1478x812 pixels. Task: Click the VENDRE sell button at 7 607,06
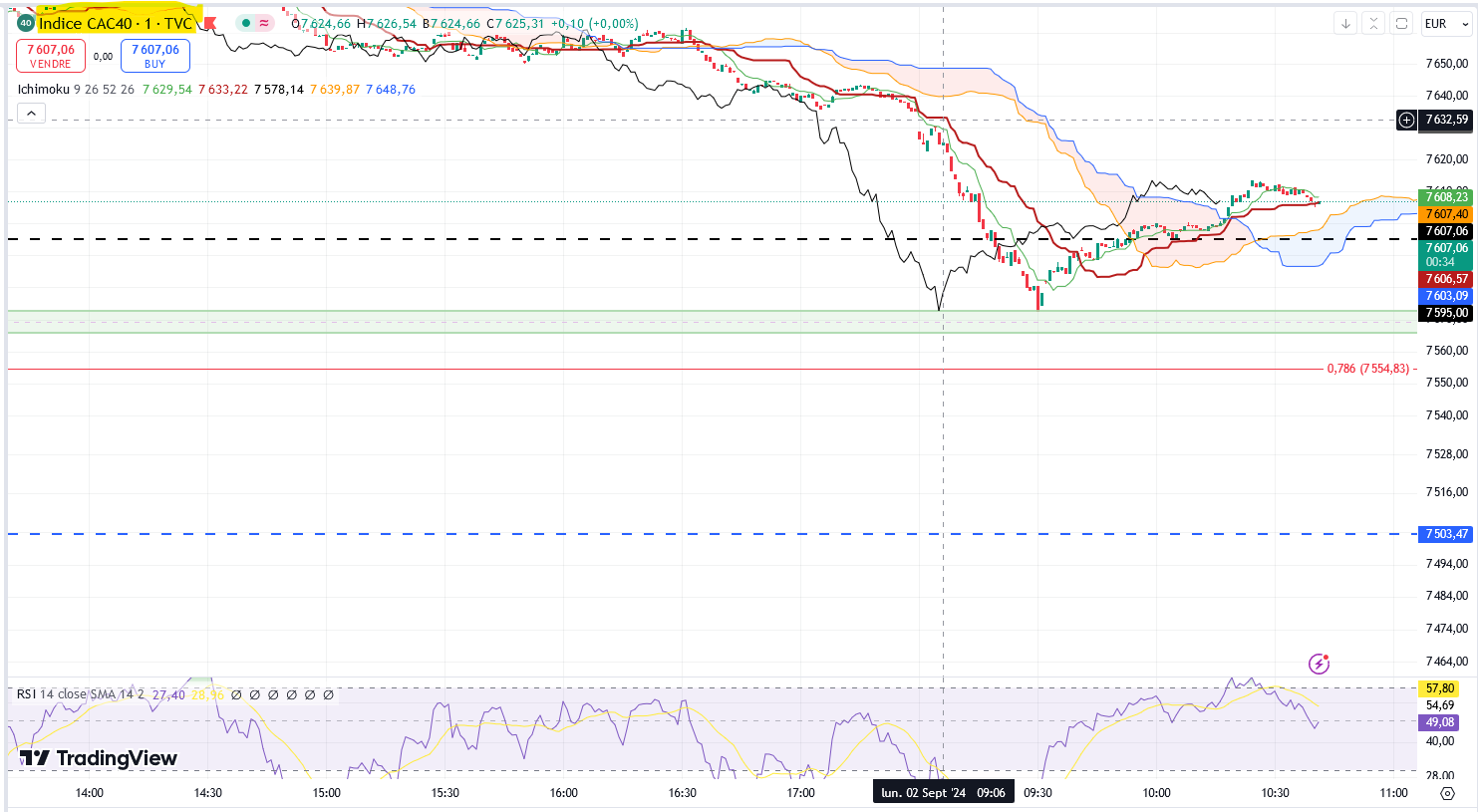(51, 56)
